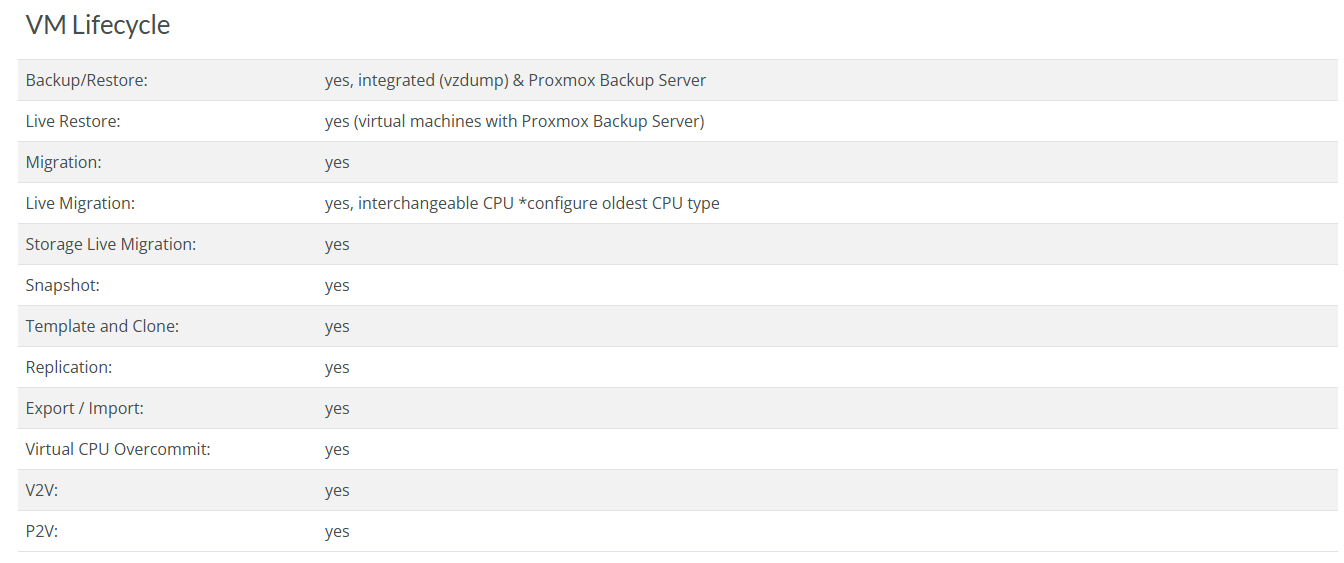Click the Storage Live Migration label
The image size is (1344, 563).
pos(111,244)
